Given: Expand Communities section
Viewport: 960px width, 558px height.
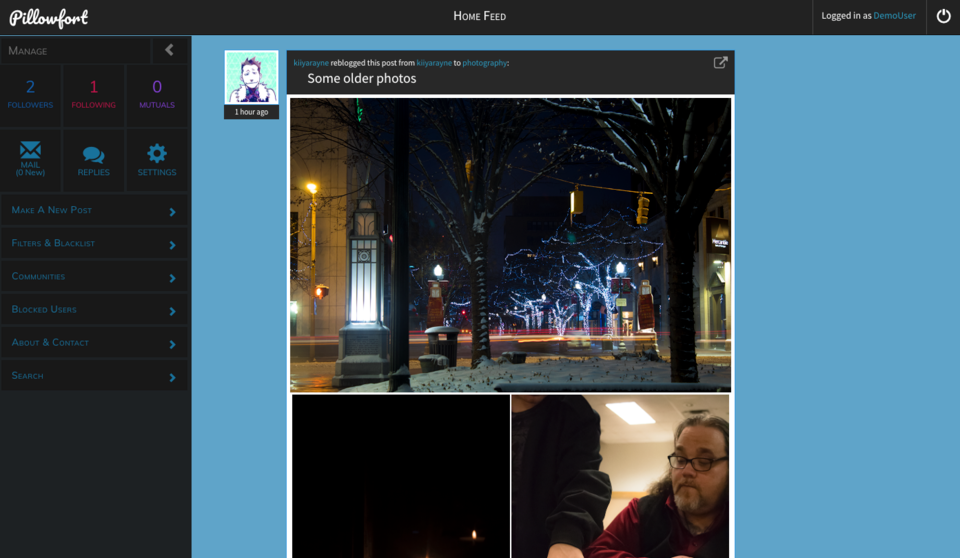Looking at the screenshot, I should 94,277.
